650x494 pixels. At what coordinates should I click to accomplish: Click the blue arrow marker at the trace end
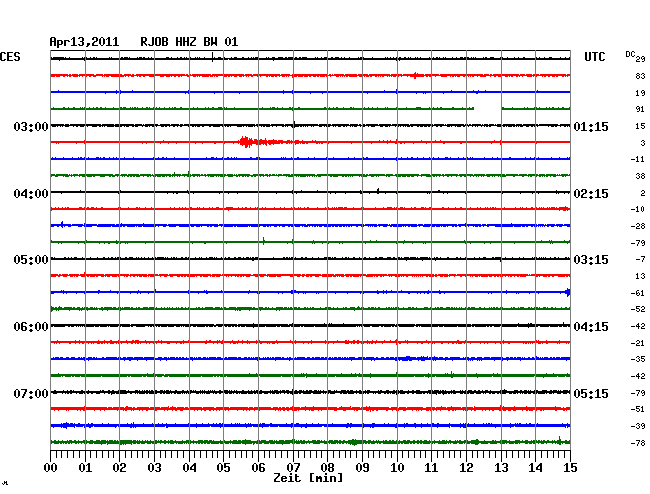568,293
